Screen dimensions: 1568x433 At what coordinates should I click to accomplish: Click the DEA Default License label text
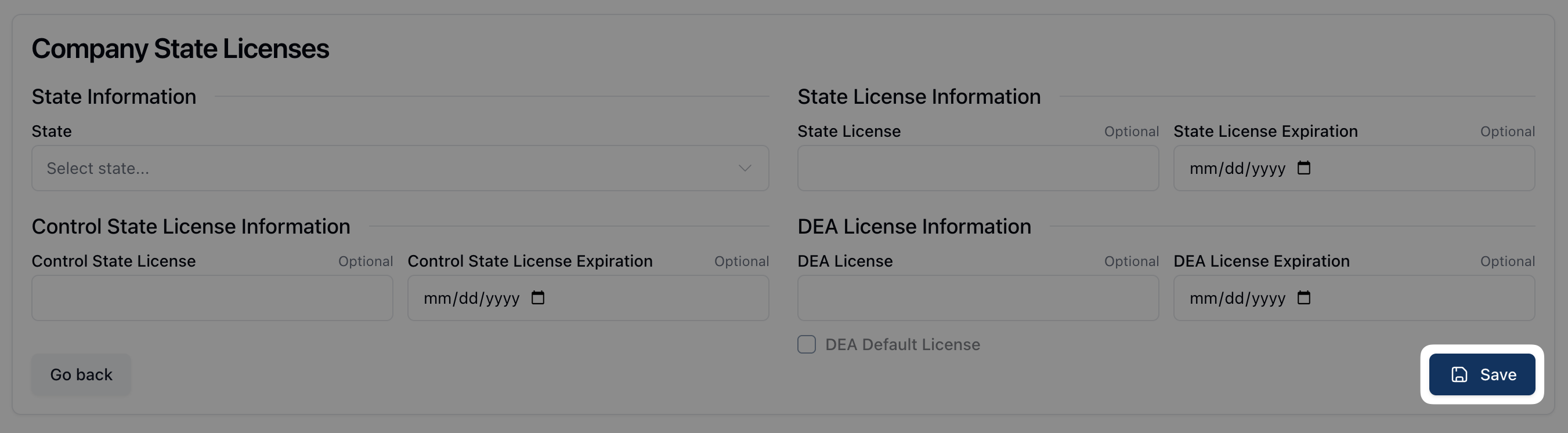coord(902,345)
